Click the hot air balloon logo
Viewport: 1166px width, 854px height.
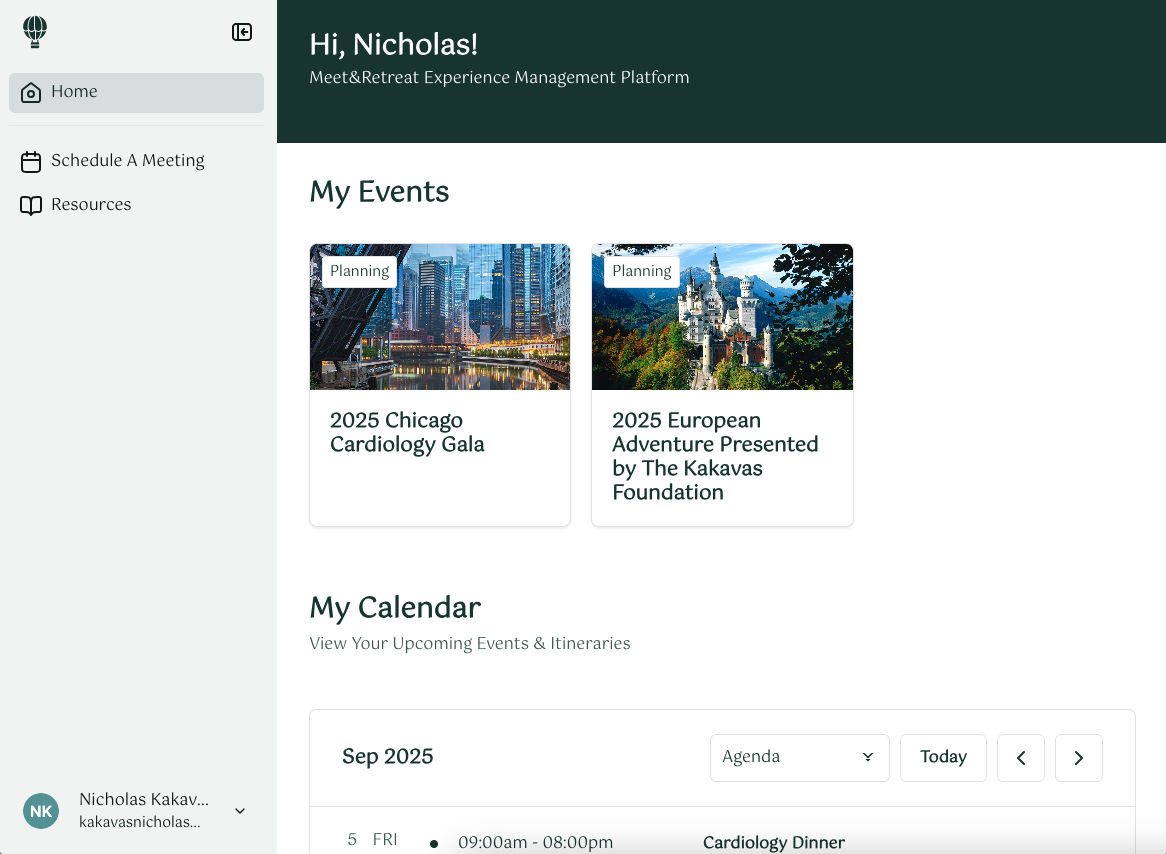35,31
